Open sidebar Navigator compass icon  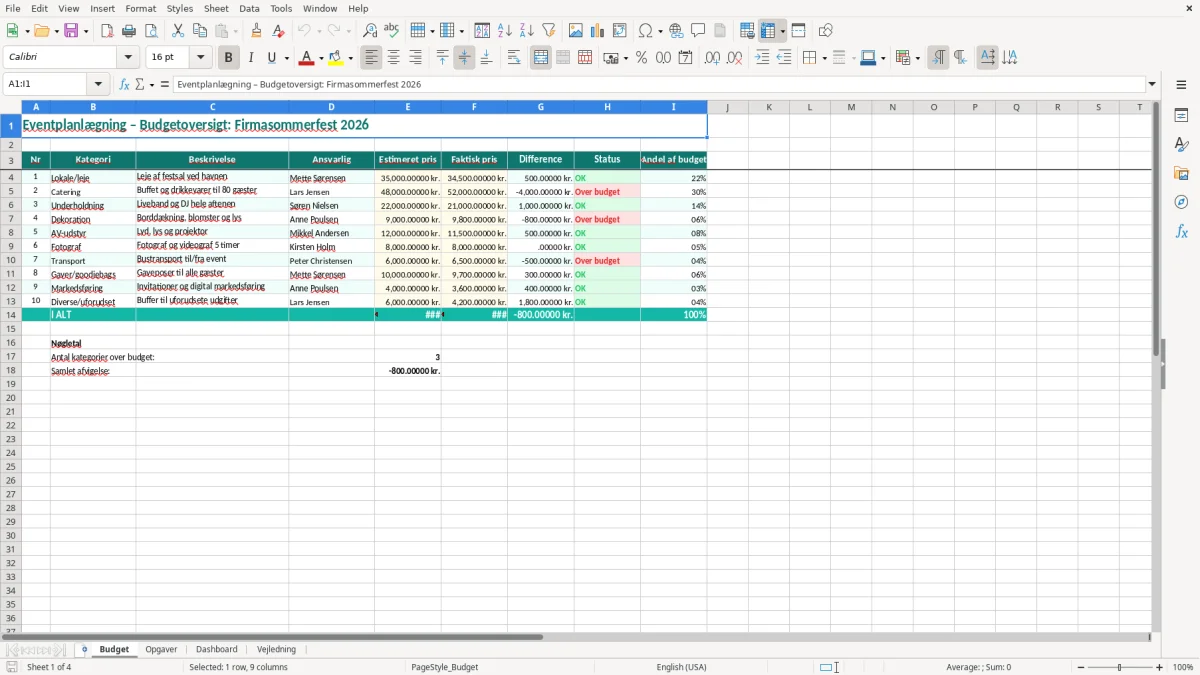[1181, 202]
